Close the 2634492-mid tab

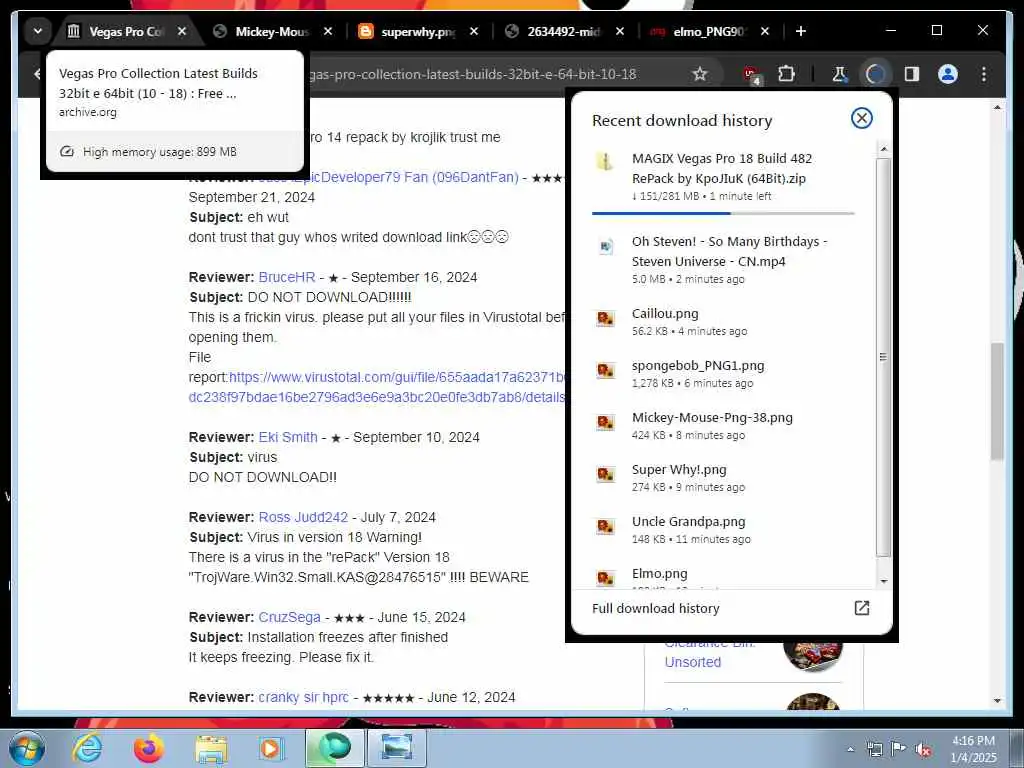coord(620,31)
